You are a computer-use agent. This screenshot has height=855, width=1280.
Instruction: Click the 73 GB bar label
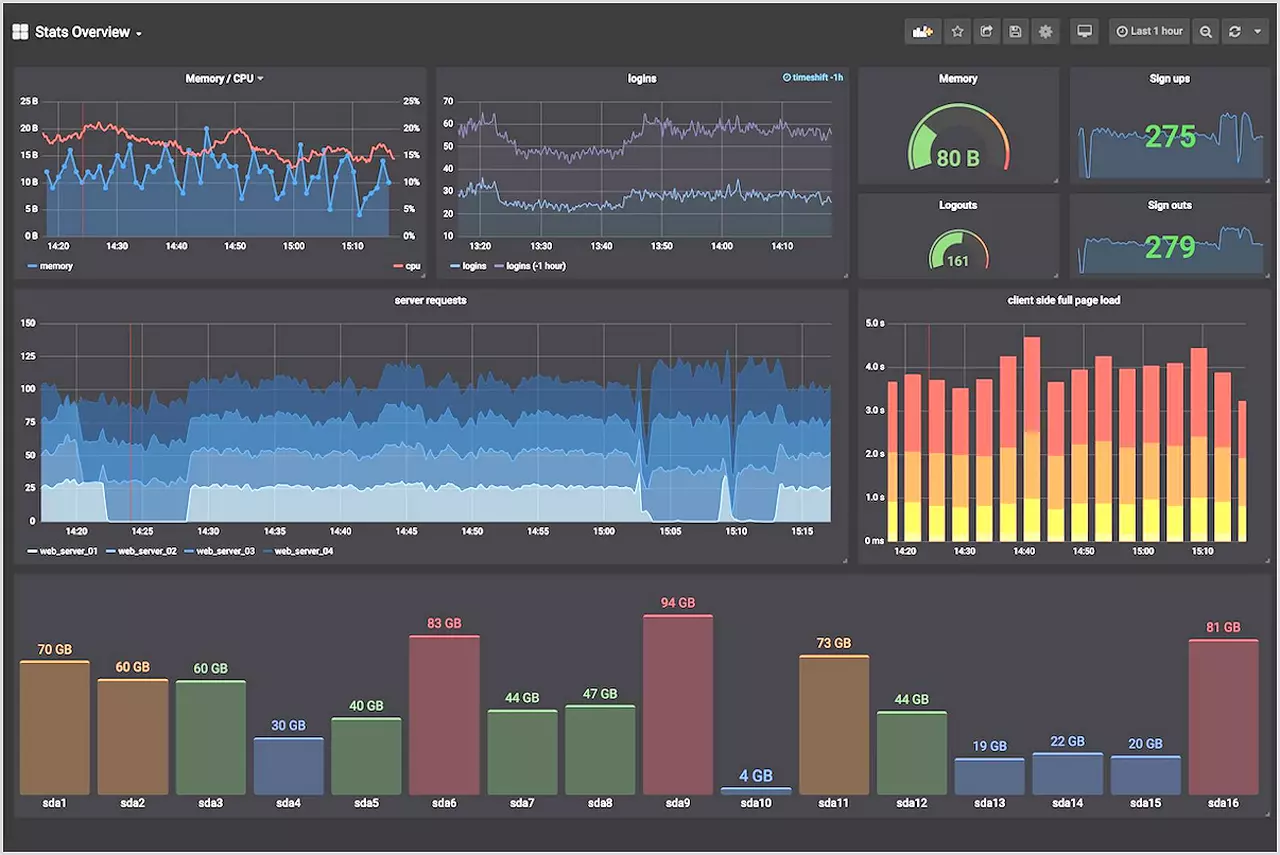tap(834, 643)
